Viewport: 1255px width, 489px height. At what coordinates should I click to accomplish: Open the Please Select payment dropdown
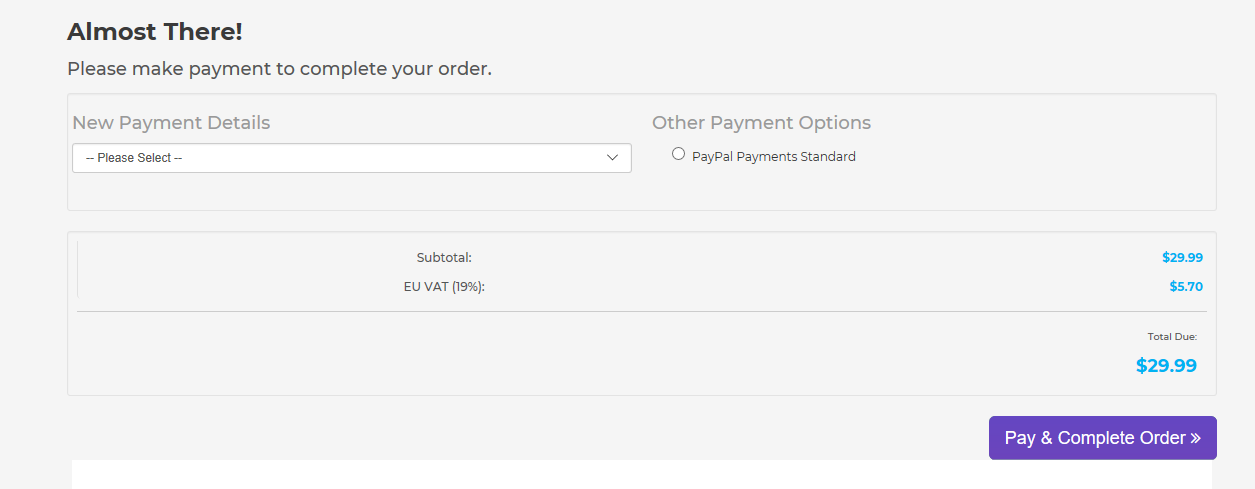click(351, 158)
